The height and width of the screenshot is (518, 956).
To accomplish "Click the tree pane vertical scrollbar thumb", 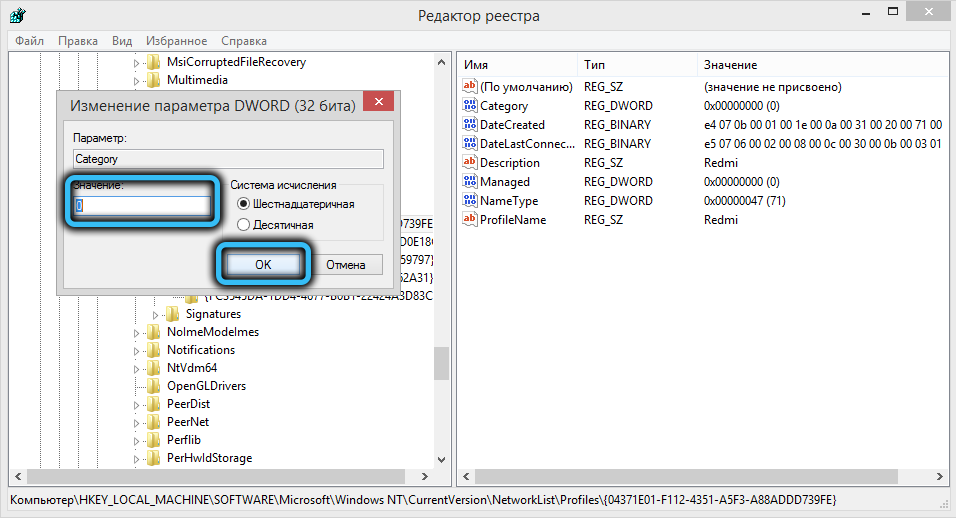I will point(441,363).
